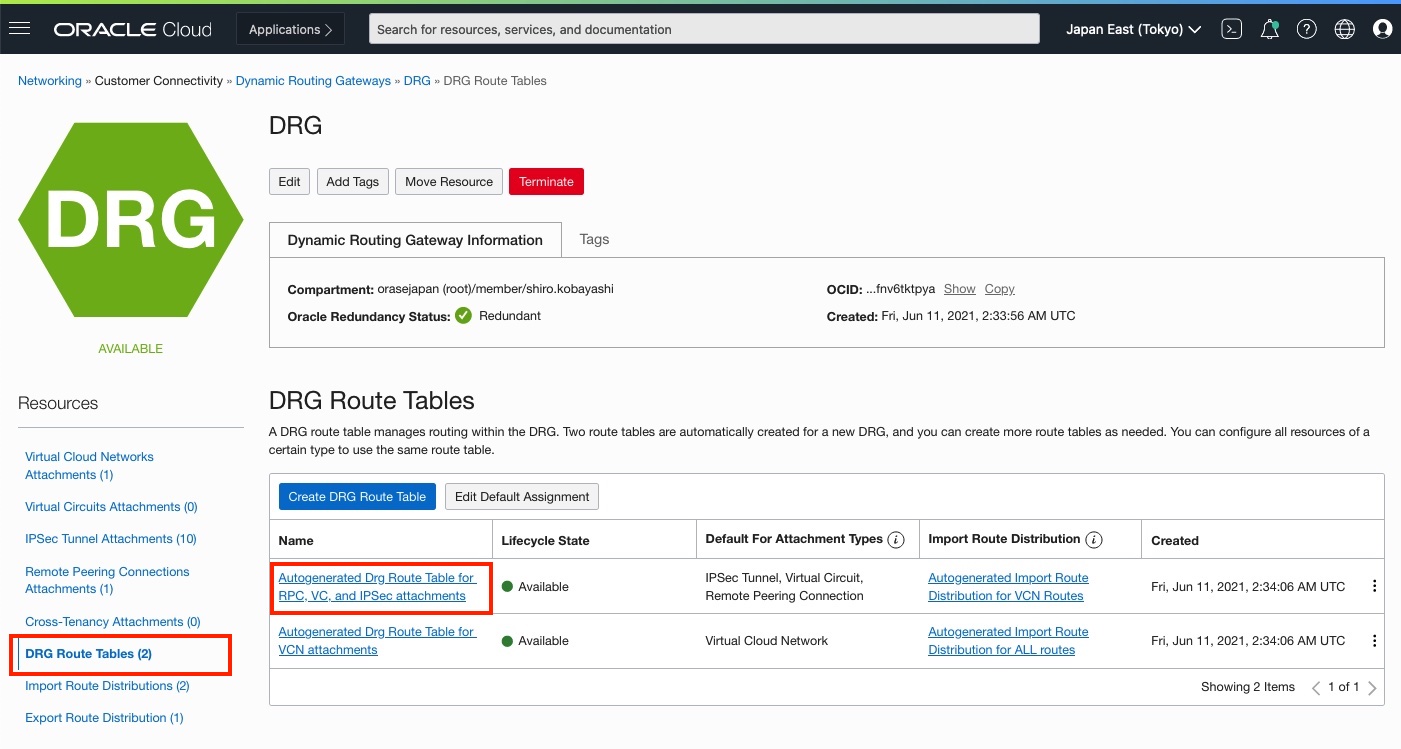
Task: Open the language globe icon
Action: pyautogui.click(x=1344, y=28)
